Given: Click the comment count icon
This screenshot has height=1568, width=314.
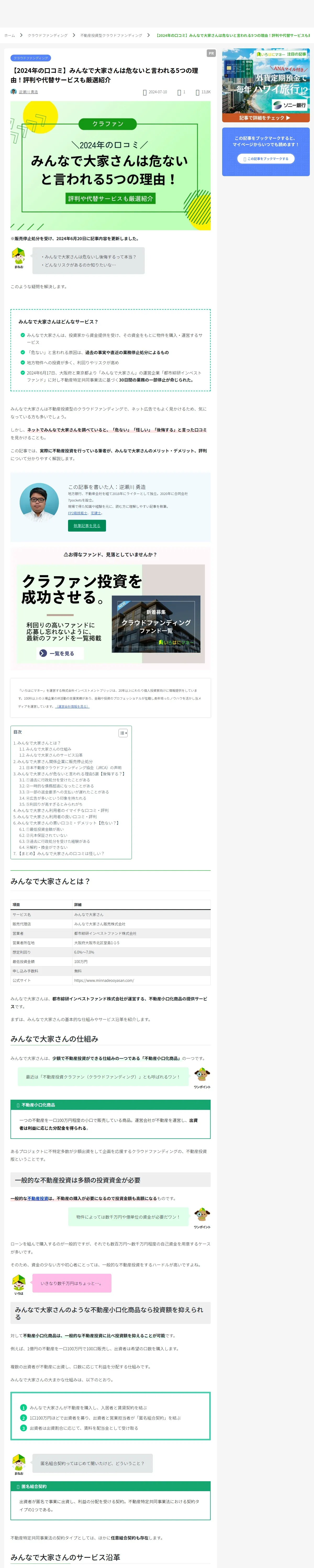Looking at the screenshot, I should tap(179, 93).
